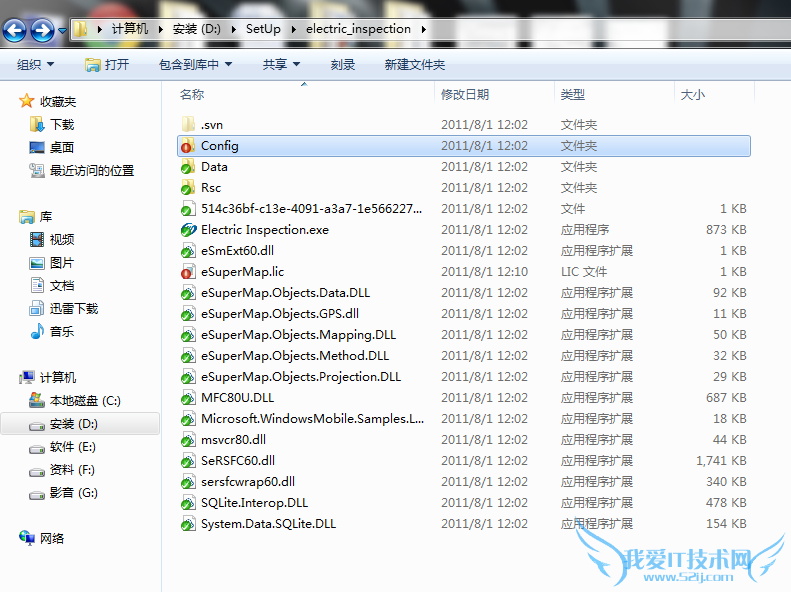The width and height of the screenshot is (791, 592).
Task: Expand the 安装 (D:) breadcrumb arrow
Action: (234, 29)
